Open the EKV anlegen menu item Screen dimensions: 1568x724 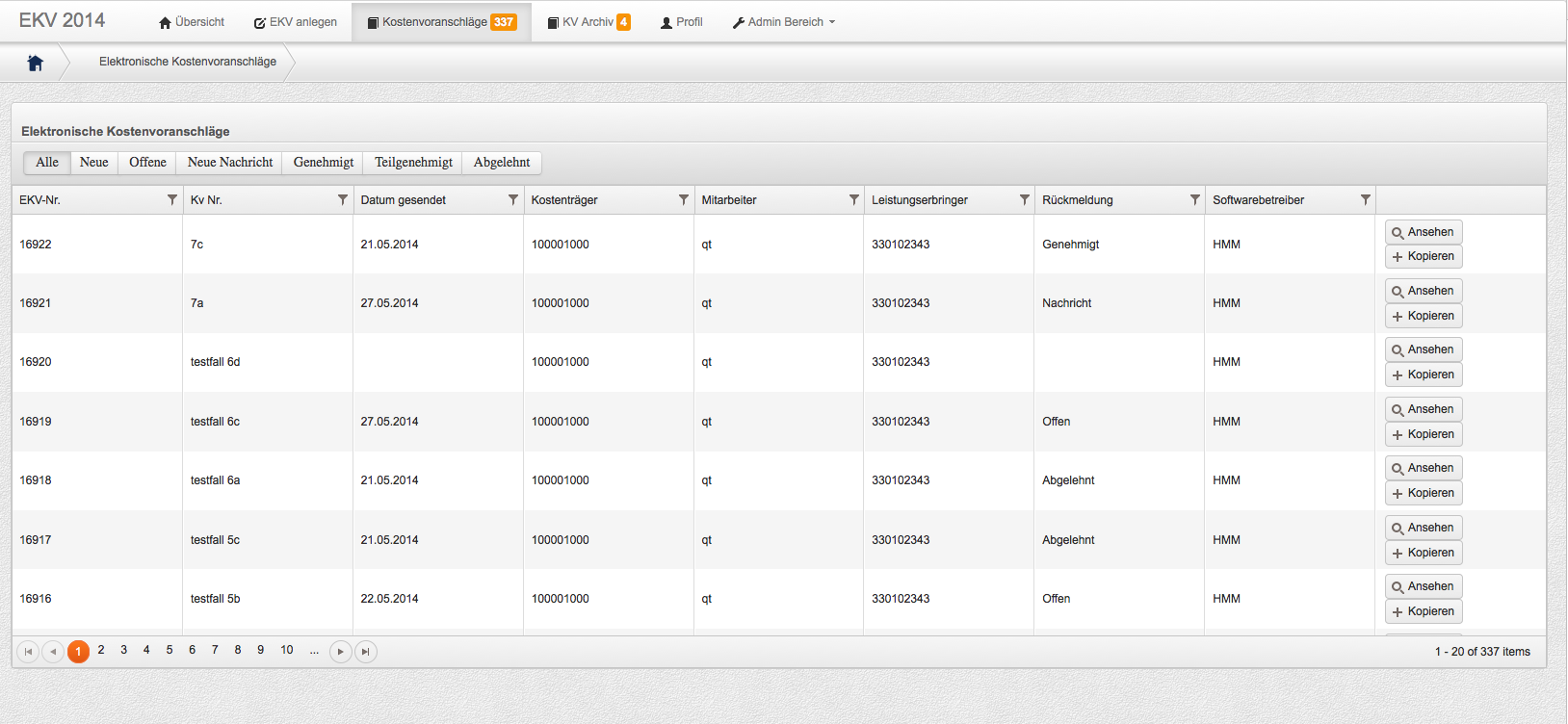296,22
